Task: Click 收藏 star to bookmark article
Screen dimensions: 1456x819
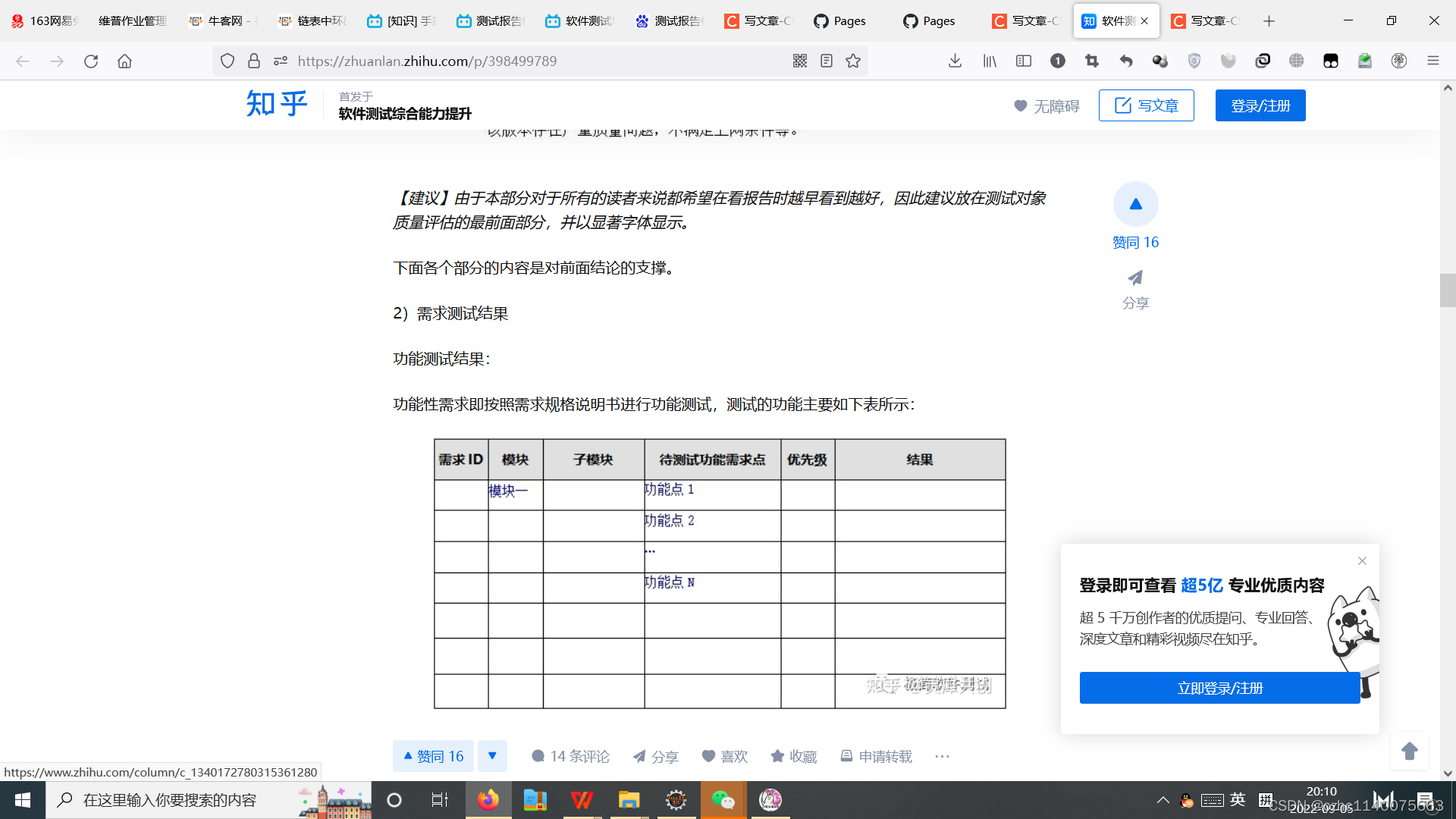Action: 793,756
